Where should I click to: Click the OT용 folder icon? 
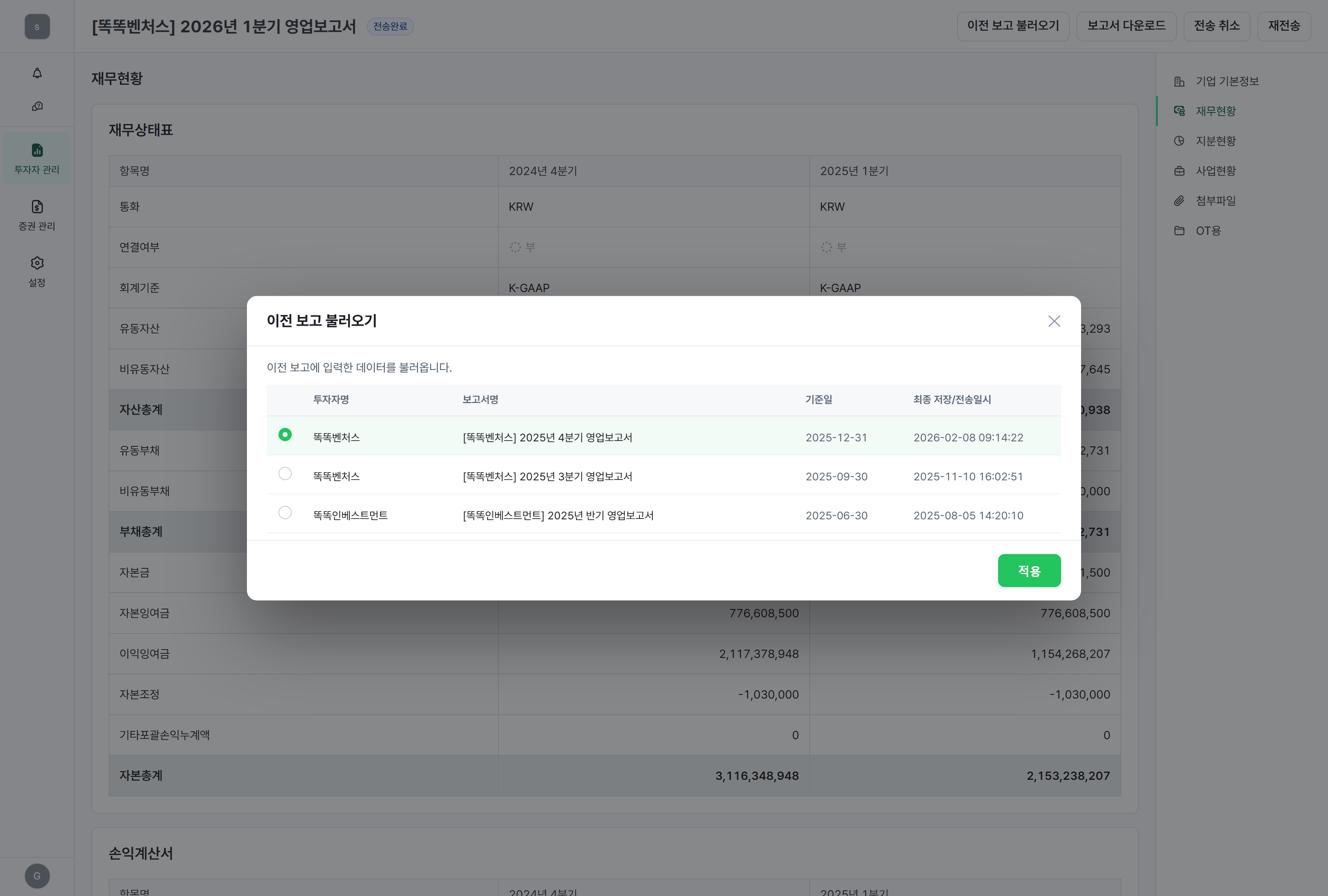[1179, 231]
